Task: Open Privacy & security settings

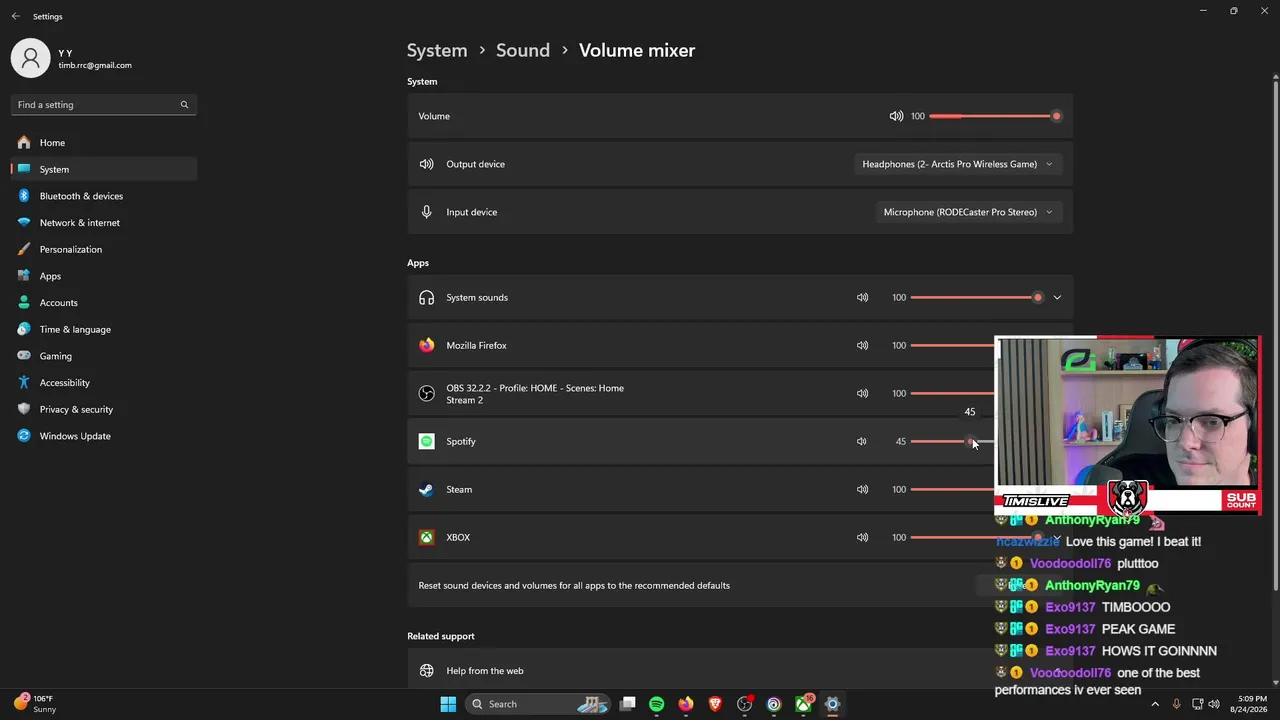Action: 104,410
